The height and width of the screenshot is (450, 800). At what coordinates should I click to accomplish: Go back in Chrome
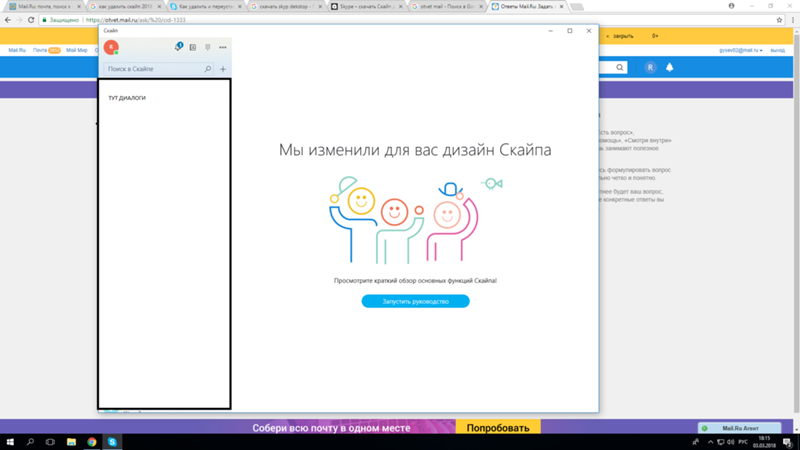click(8, 20)
